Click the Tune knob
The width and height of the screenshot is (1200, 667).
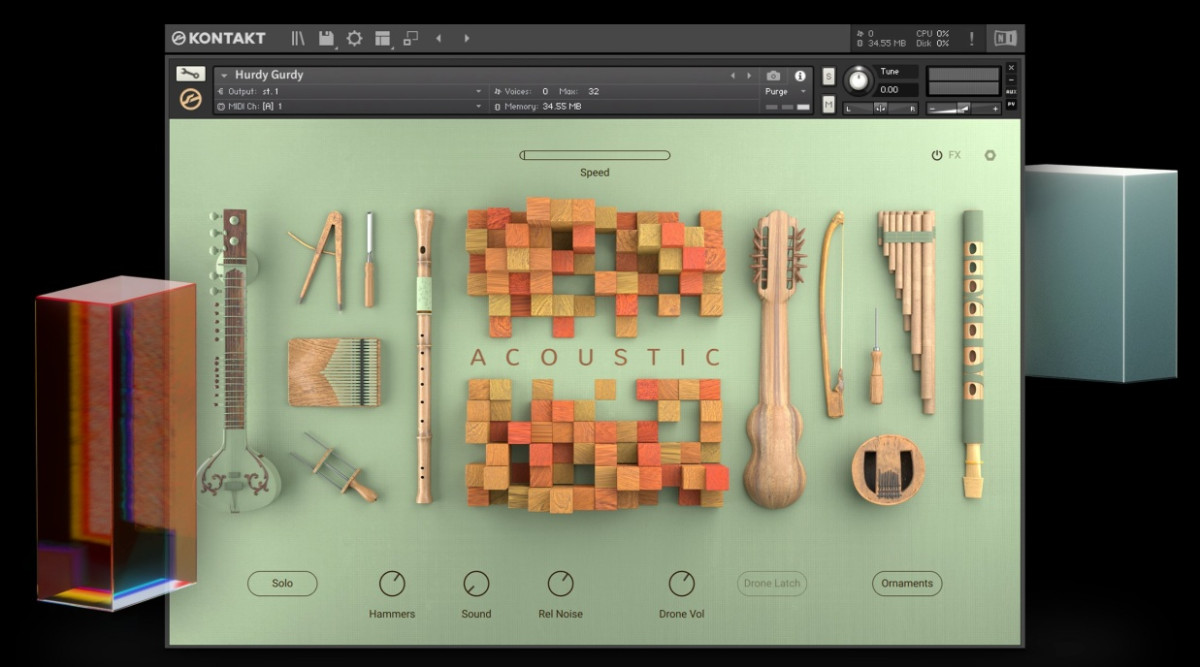pyautogui.click(x=858, y=80)
